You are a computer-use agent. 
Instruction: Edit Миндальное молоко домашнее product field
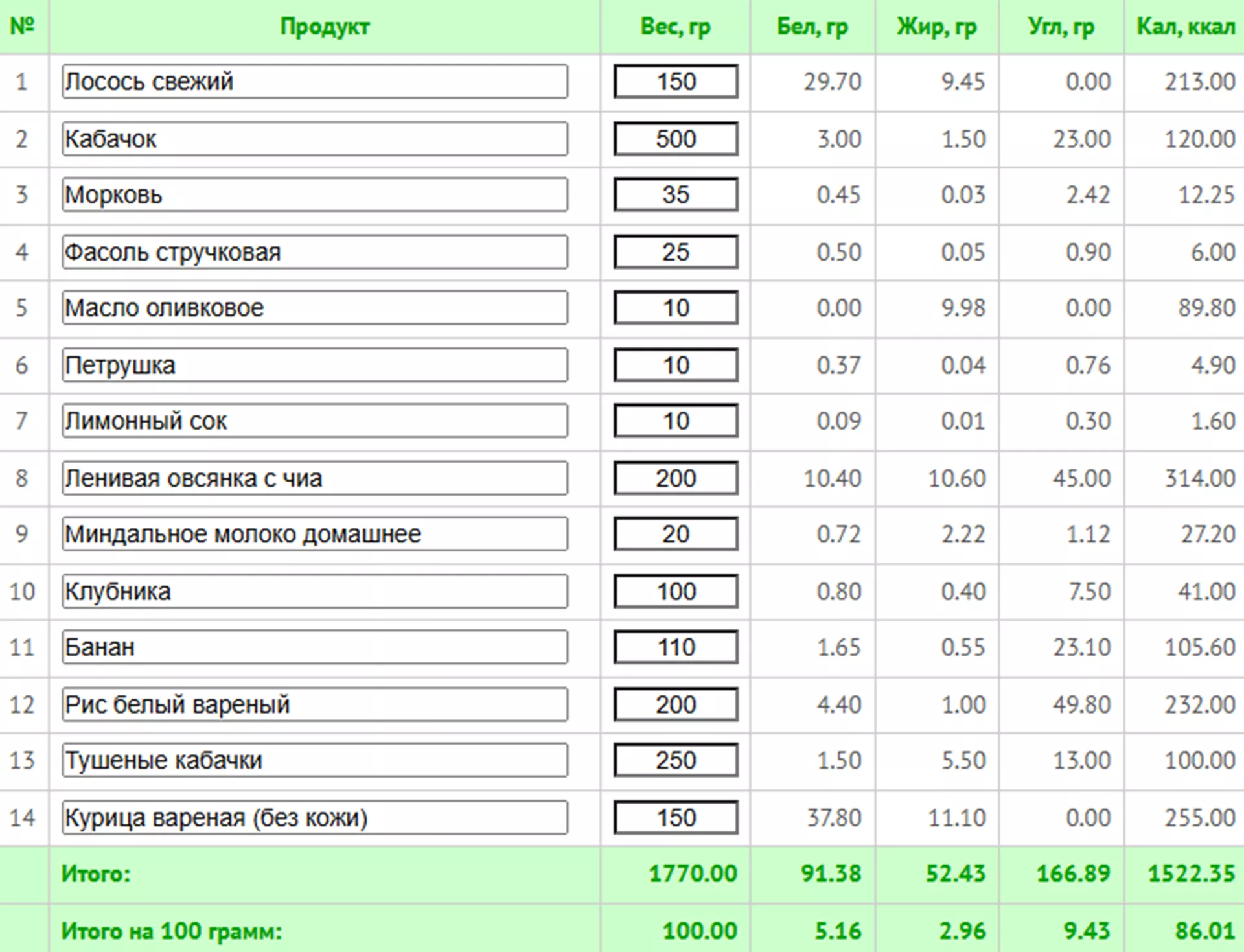pos(315,534)
